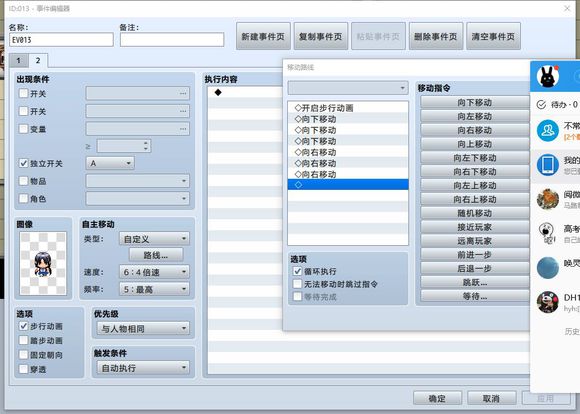Click the 随机移动 command button
The image size is (580, 414).
coord(475,213)
